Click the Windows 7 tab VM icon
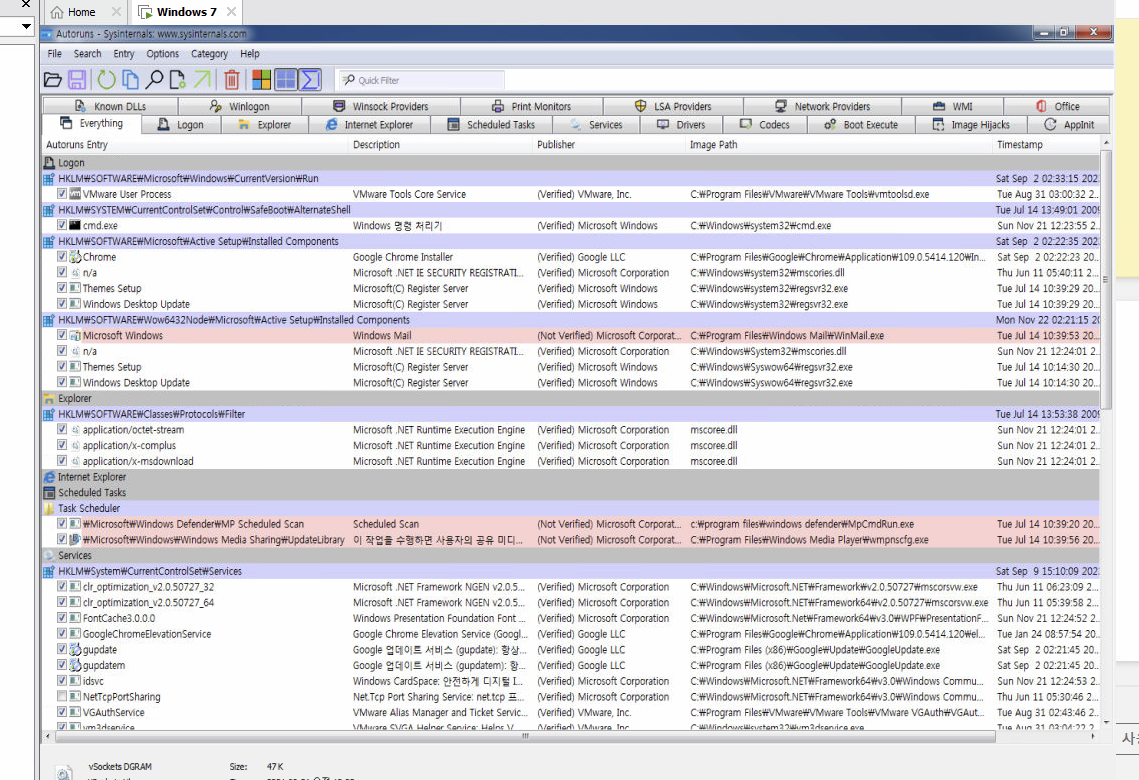Image resolution: width=1139 pixels, height=780 pixels. [x=145, y=12]
